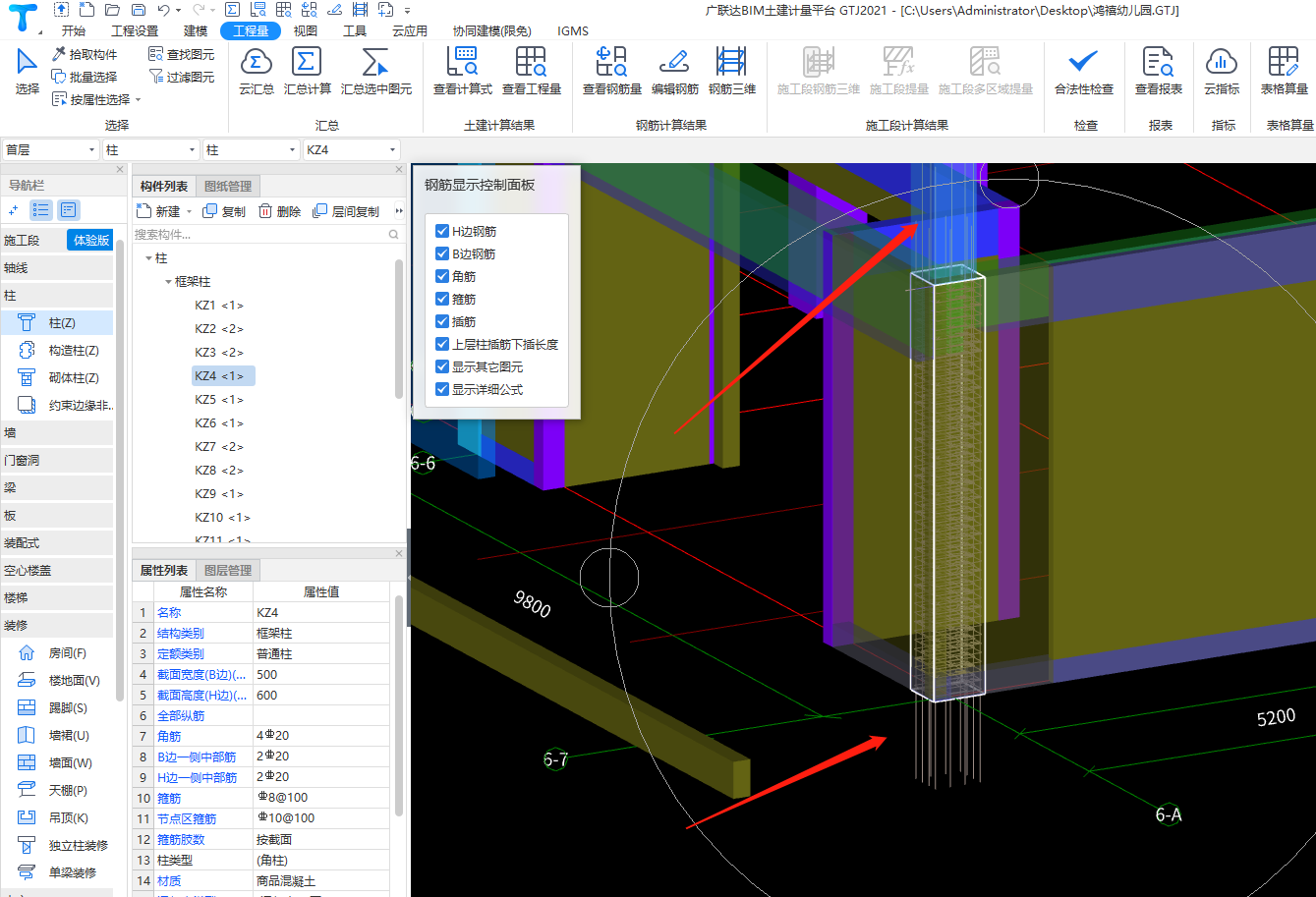This screenshot has width=1316, height=897.
Task: Collapse the 框架柱 tree node
Action: tap(168, 282)
